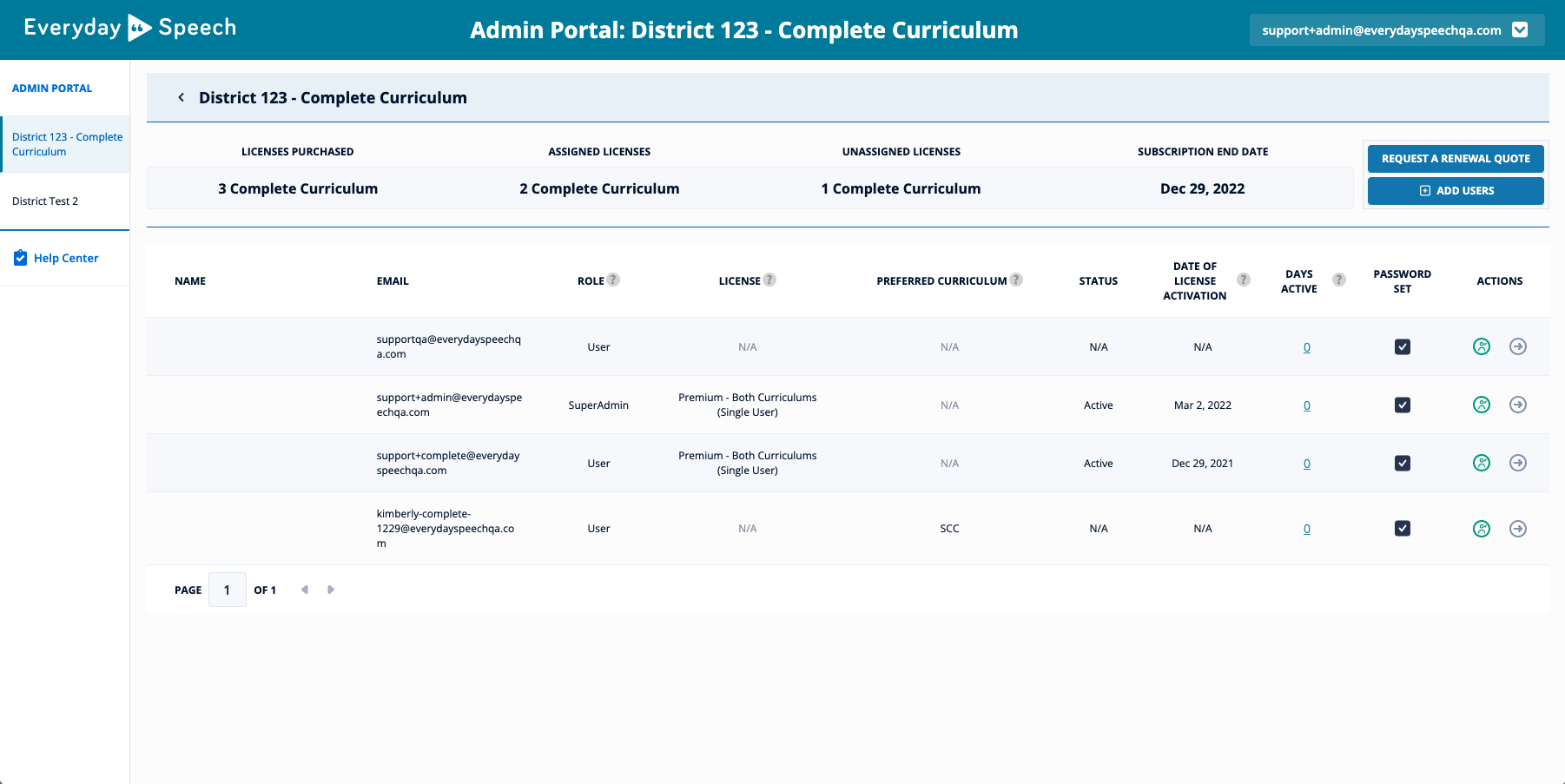Viewport: 1565px width, 784px height.
Task: Click the SuperAdmin role cell
Action: [x=598, y=405]
